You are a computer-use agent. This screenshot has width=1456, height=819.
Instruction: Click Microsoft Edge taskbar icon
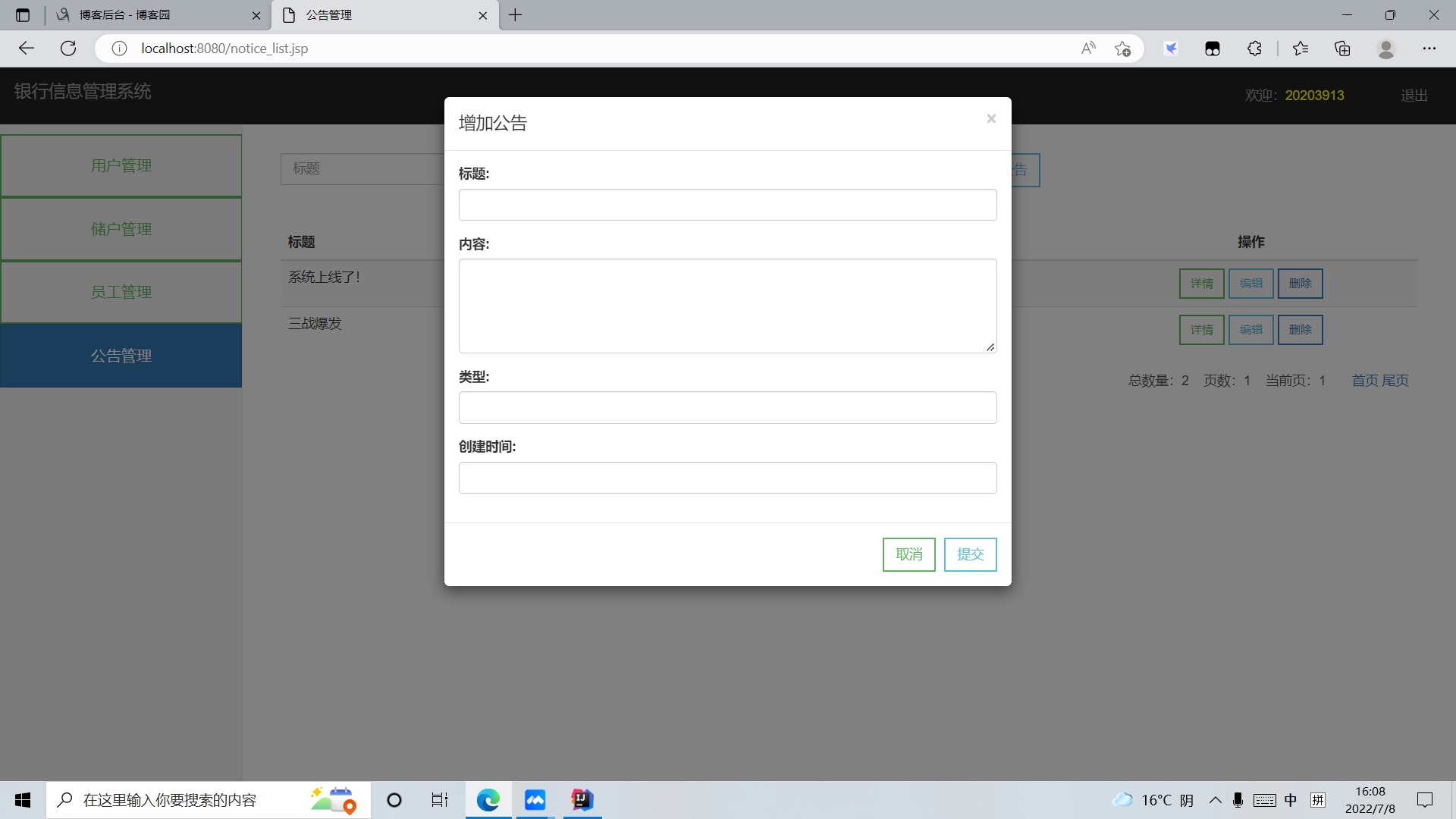click(488, 800)
